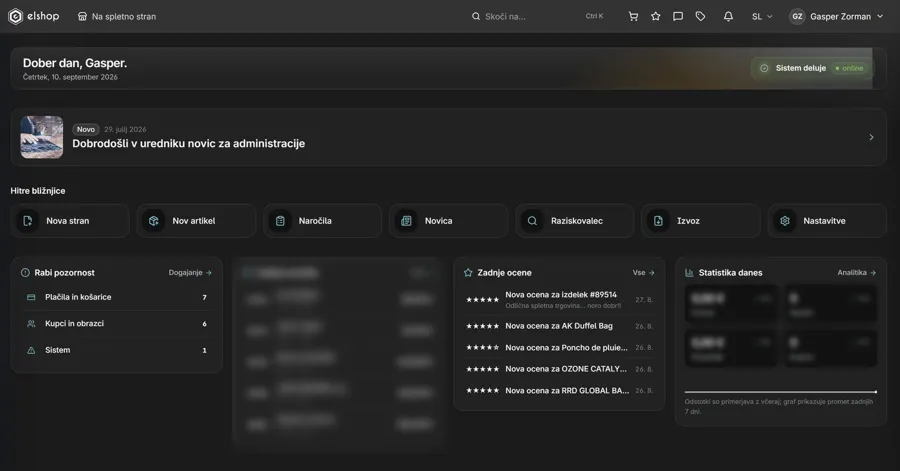Viewport: 900px width, 471px height.
Task: Click the Novo badge on news banner
Action: click(86, 130)
